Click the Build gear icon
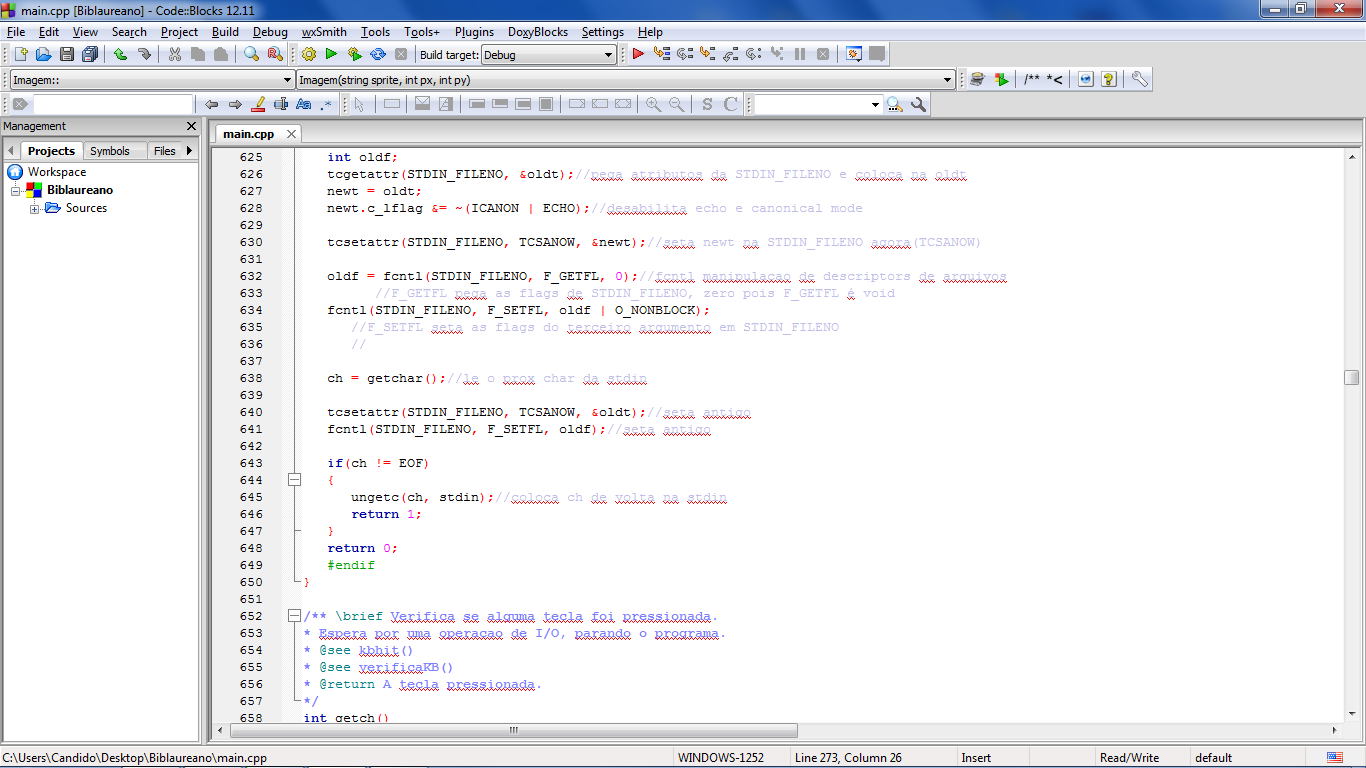This screenshot has height=768, width=1366. (308, 54)
